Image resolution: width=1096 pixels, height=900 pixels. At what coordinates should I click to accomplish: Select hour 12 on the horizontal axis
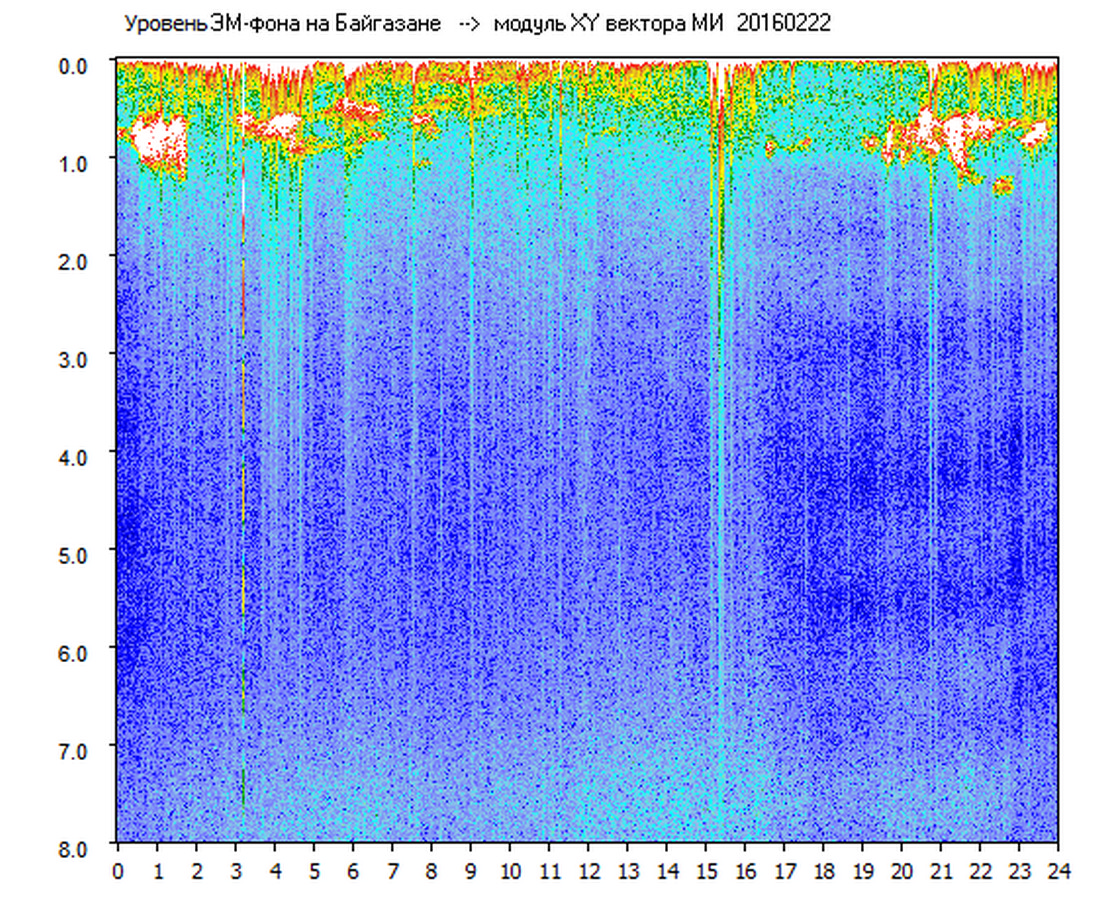[x=588, y=872]
